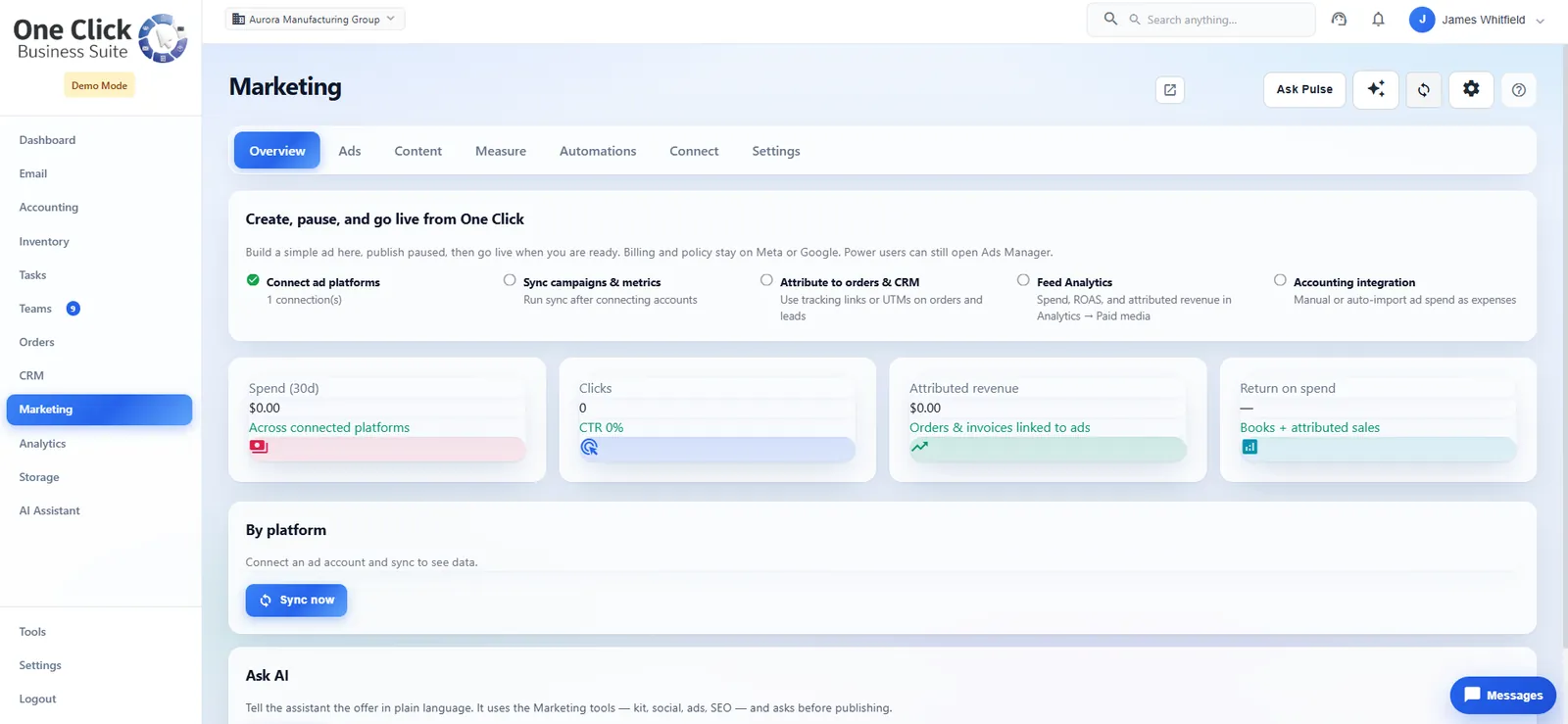Click the search magnifier icon
This screenshot has height=724, width=1568.
1110,19
